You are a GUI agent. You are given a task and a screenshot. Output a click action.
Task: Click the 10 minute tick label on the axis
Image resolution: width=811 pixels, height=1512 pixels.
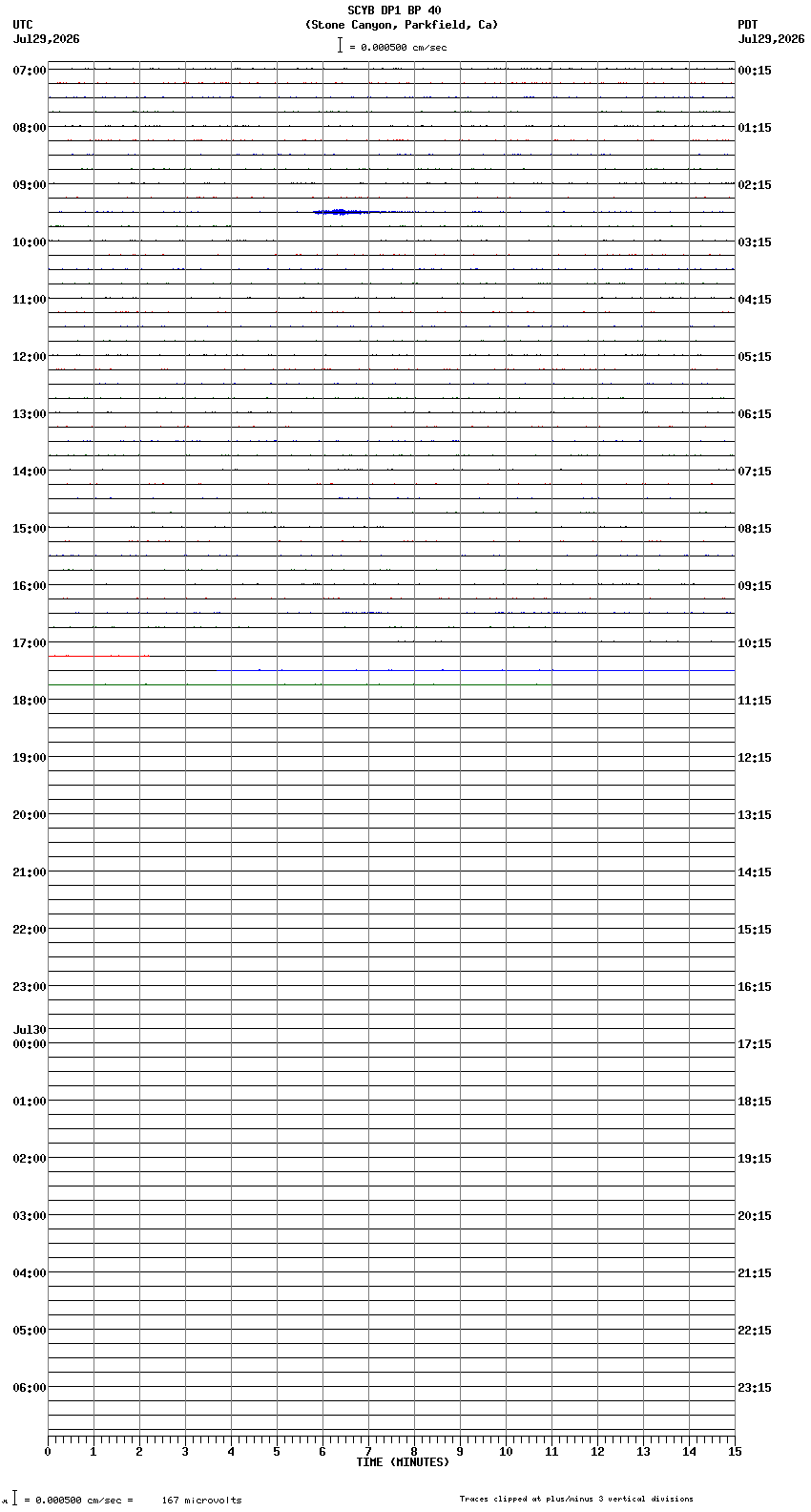point(506,1452)
